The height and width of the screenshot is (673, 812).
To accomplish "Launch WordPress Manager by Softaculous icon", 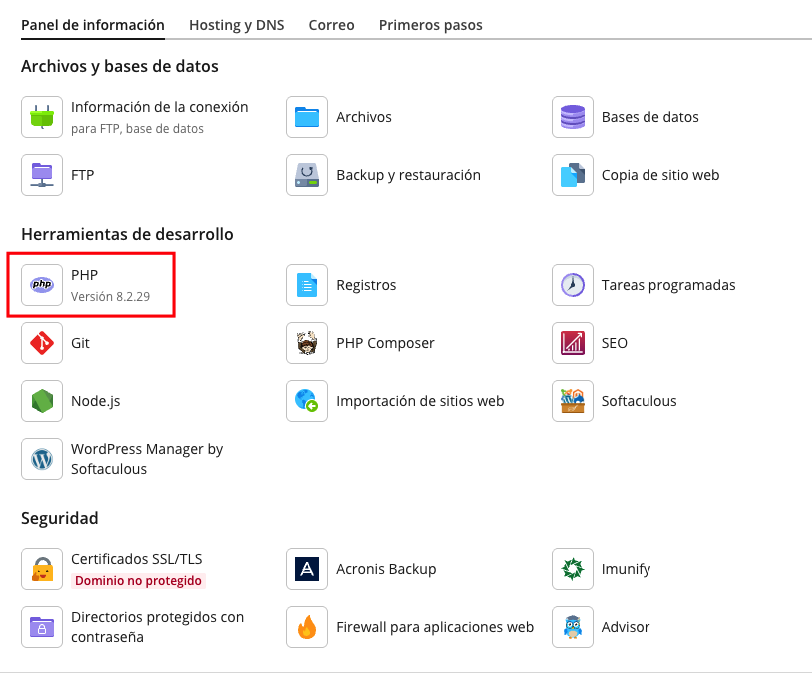I will 42,459.
